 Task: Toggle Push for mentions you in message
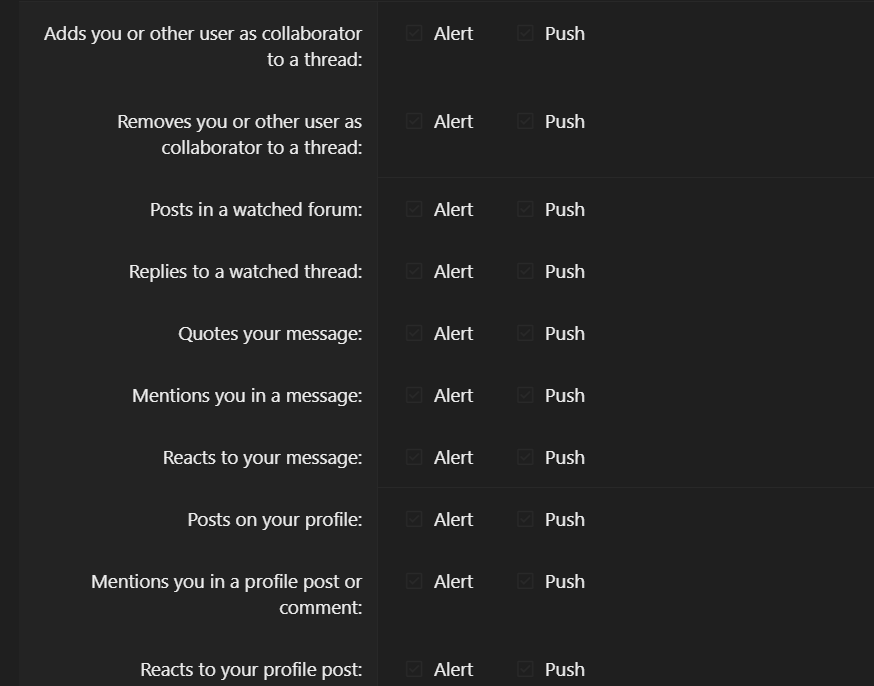click(x=526, y=396)
